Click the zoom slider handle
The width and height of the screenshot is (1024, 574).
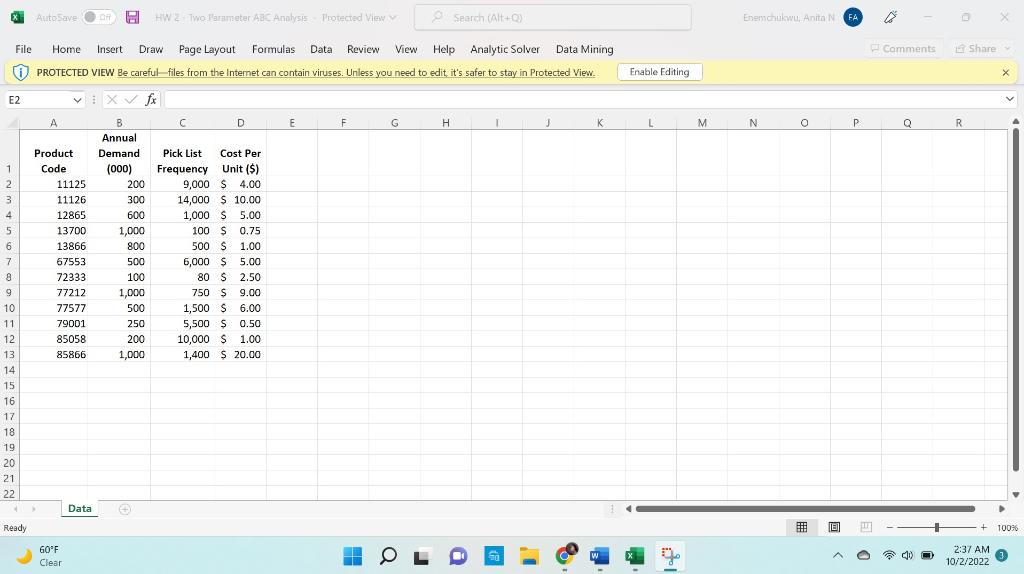point(936,527)
